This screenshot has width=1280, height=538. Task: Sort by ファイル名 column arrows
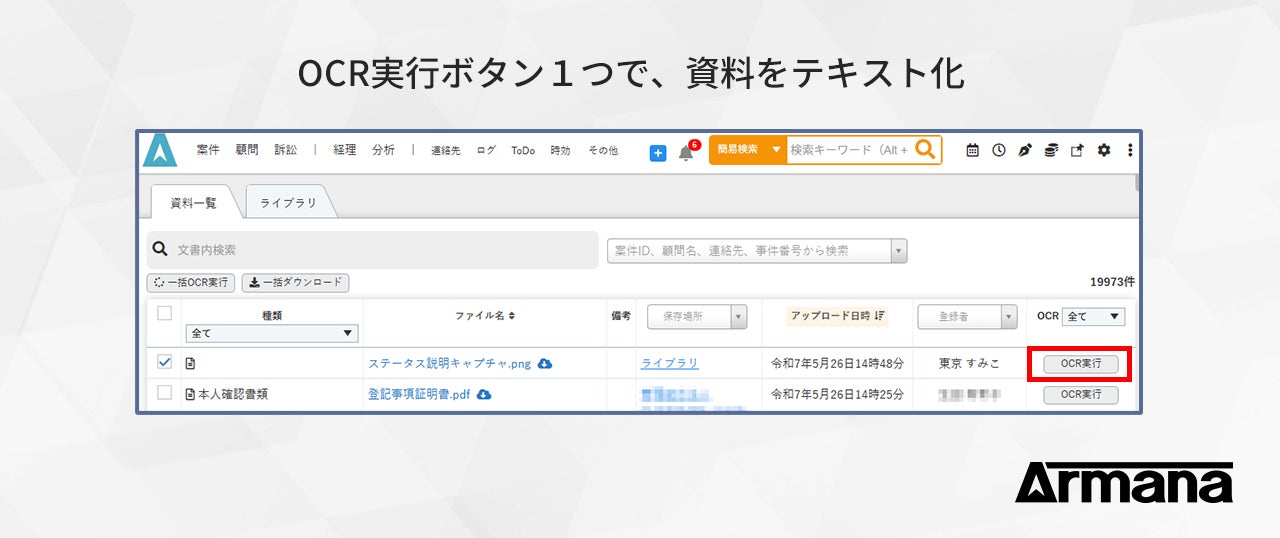(x=512, y=316)
